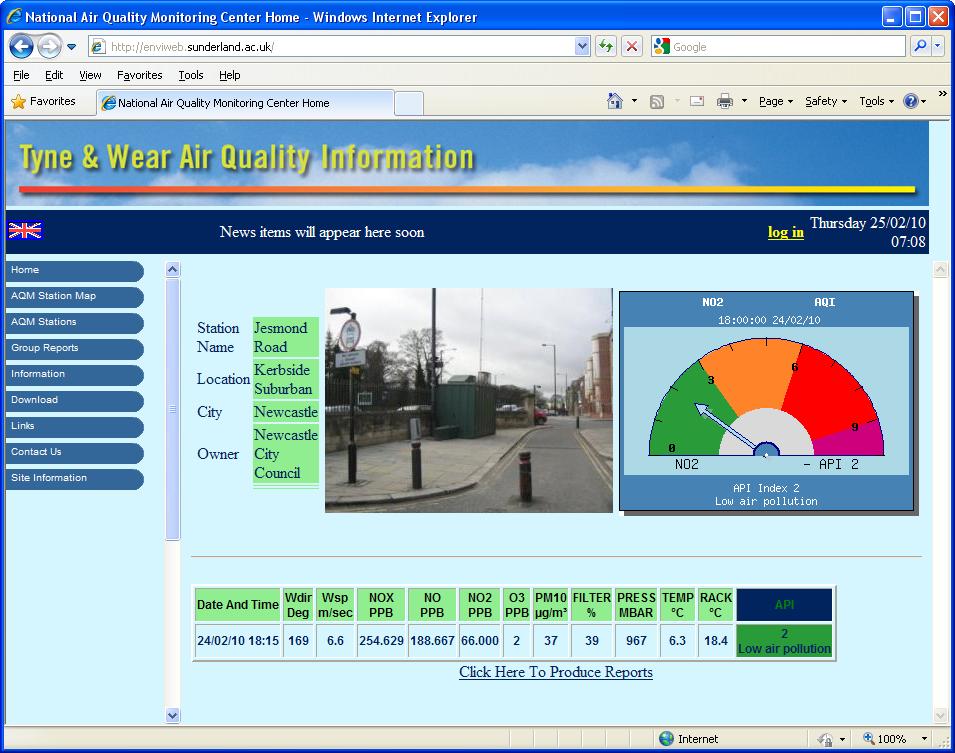955x753 pixels.
Task: Select the UK flag language icon
Action: 24,231
